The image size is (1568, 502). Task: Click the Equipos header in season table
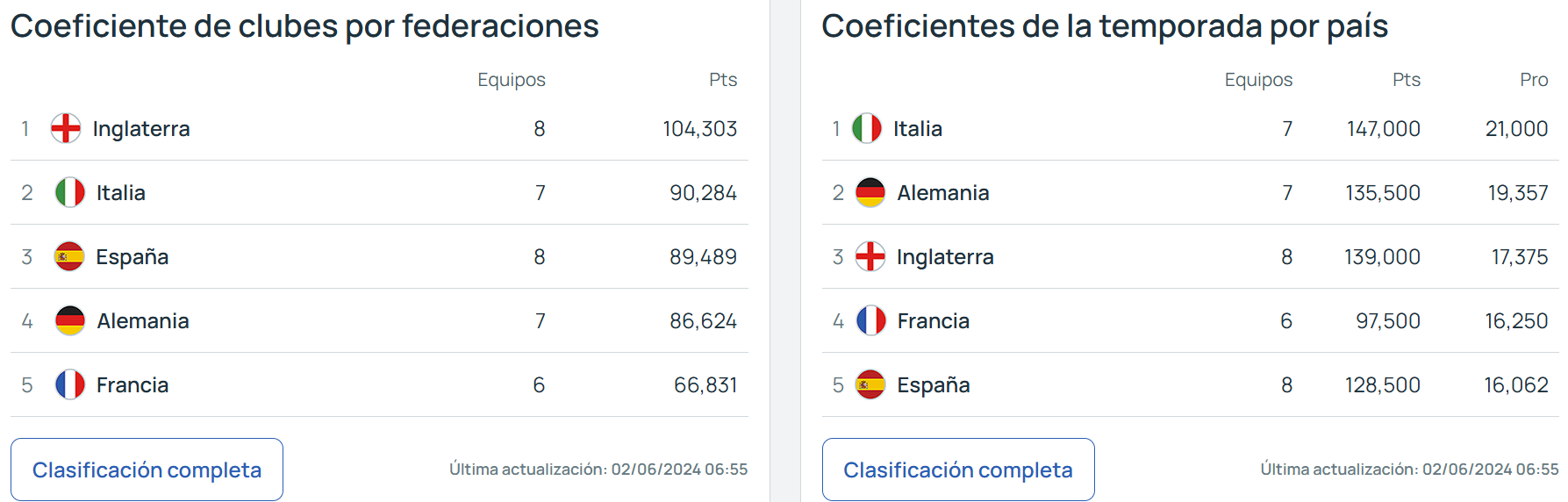[1258, 80]
